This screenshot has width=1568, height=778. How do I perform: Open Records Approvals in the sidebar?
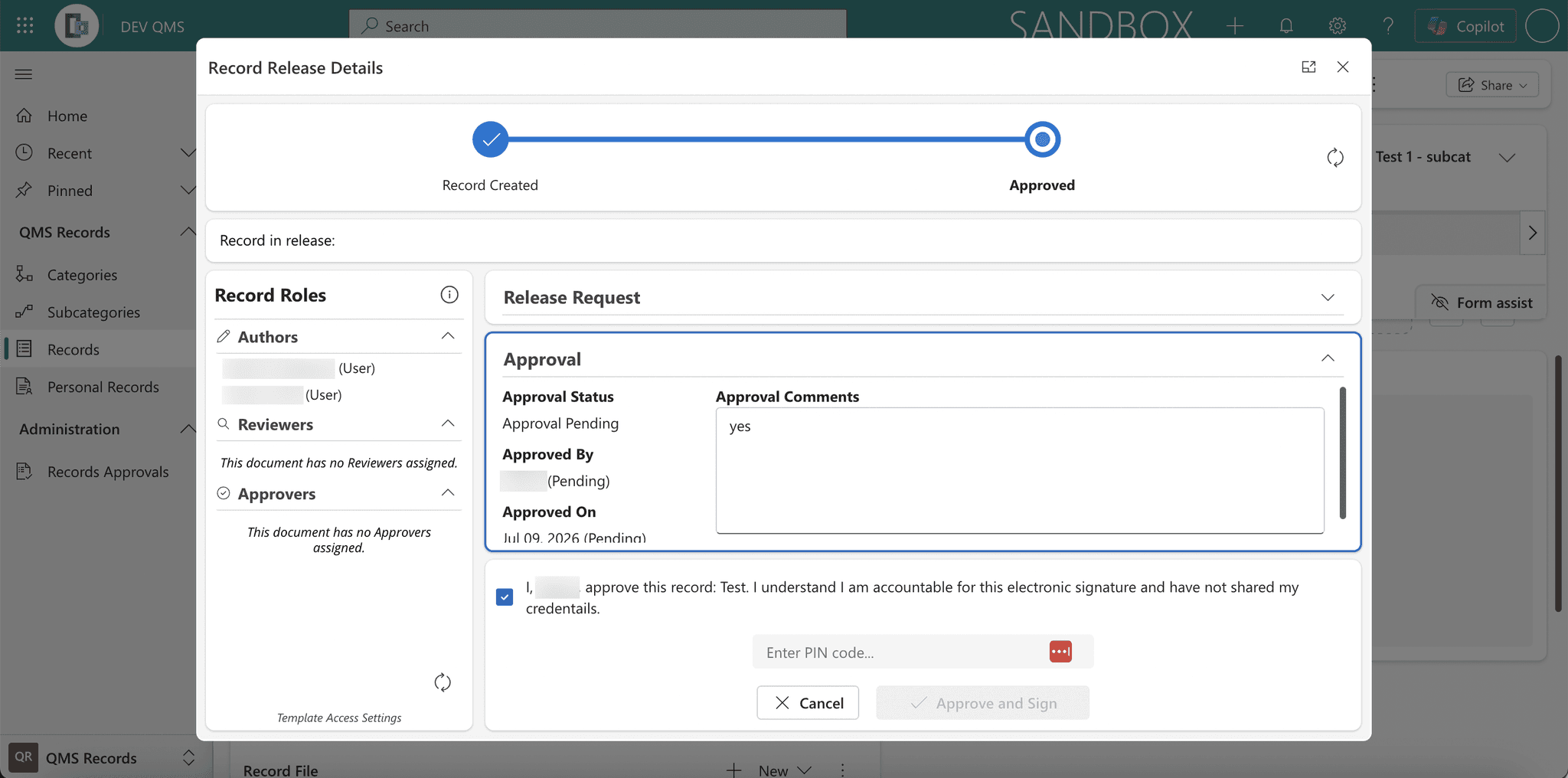coord(98,472)
